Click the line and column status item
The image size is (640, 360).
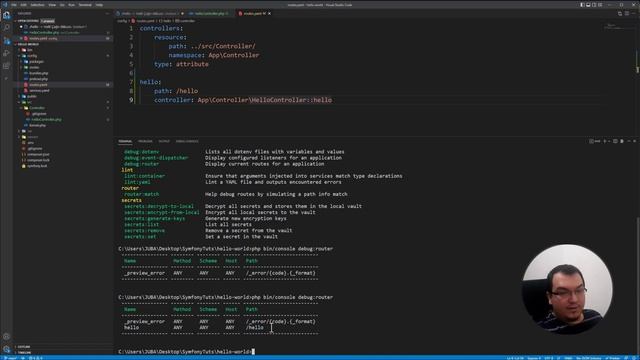coord(515,358)
